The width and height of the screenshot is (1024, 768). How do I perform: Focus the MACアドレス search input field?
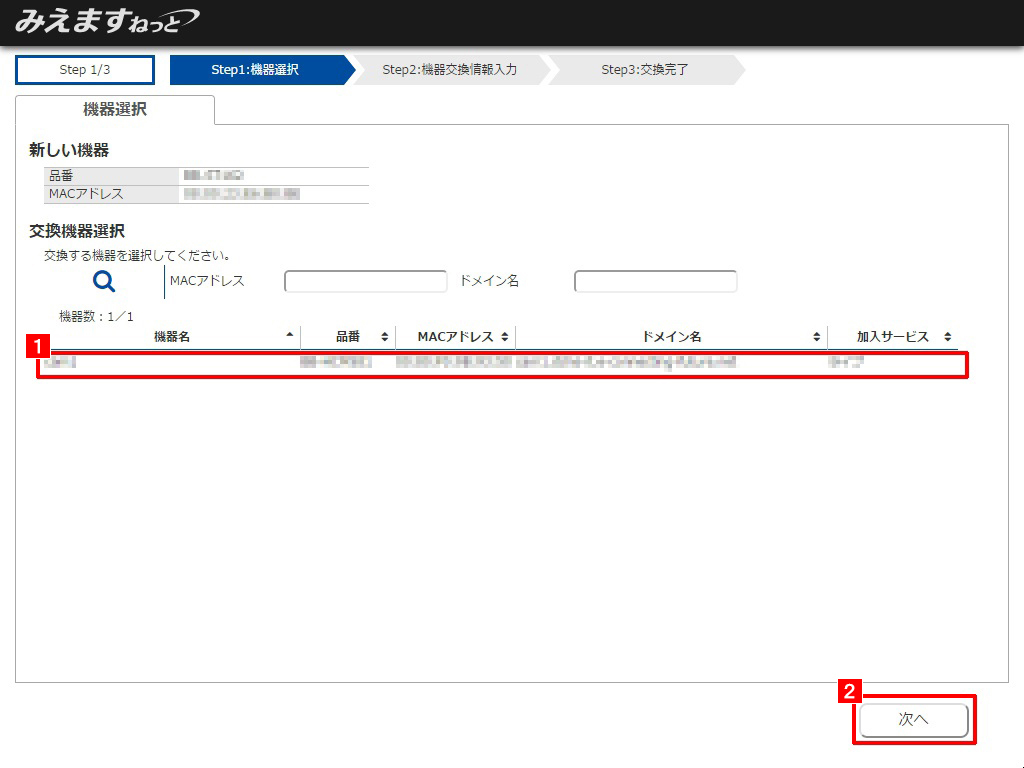click(365, 282)
